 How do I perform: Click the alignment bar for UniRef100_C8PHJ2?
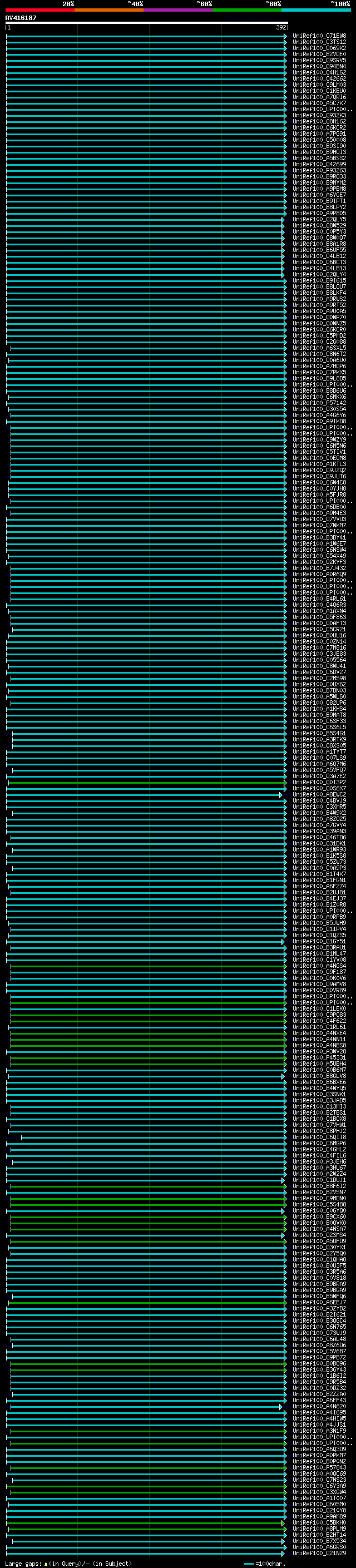147,1131
